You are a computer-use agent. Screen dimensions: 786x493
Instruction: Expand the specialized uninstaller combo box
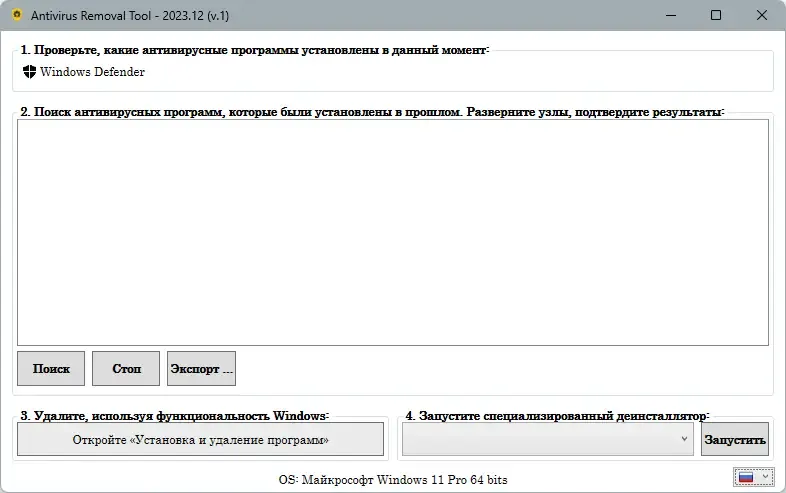pos(547,439)
